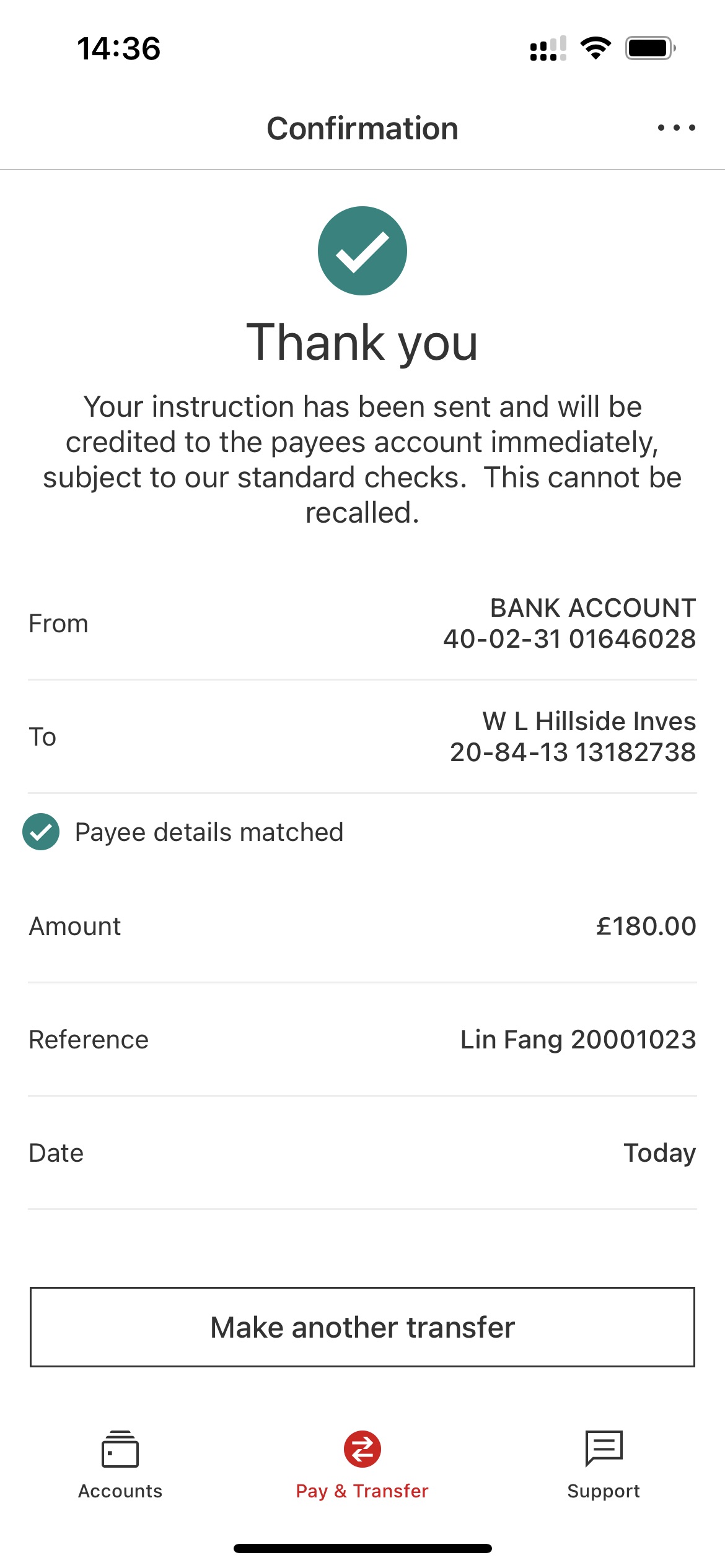Tap the From bank account row
The height and width of the screenshot is (1568, 725).
coord(362,624)
